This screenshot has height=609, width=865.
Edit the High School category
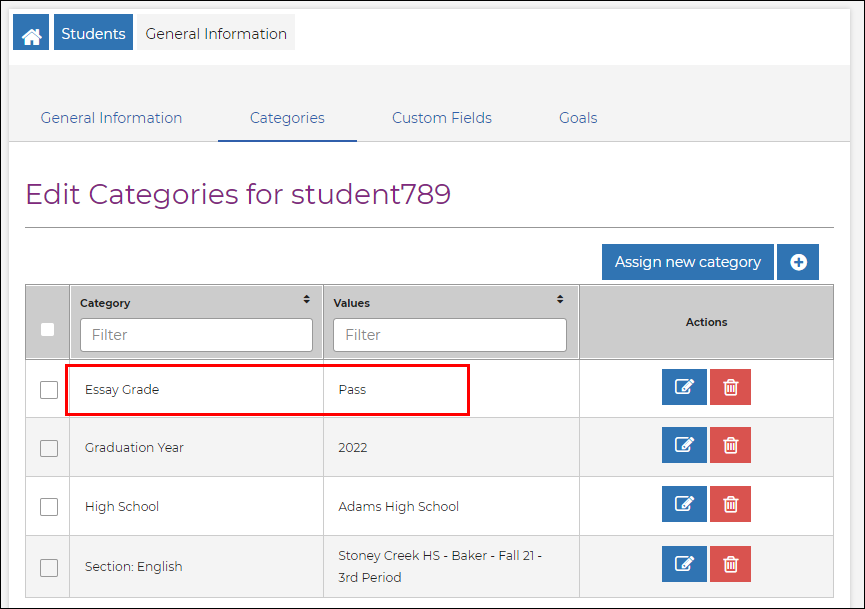tap(684, 505)
